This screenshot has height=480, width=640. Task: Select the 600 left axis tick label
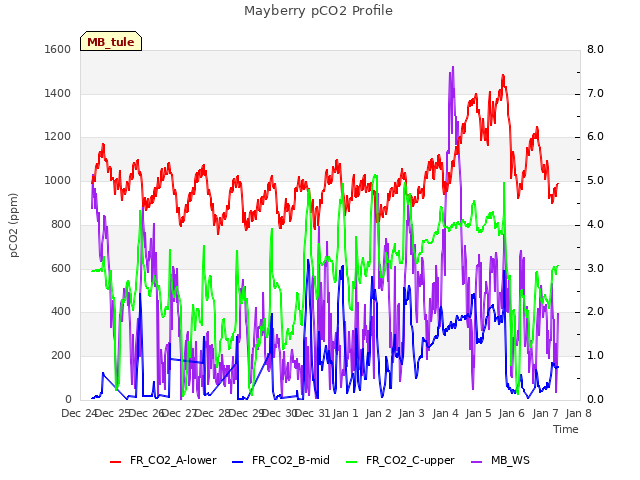tap(61, 268)
